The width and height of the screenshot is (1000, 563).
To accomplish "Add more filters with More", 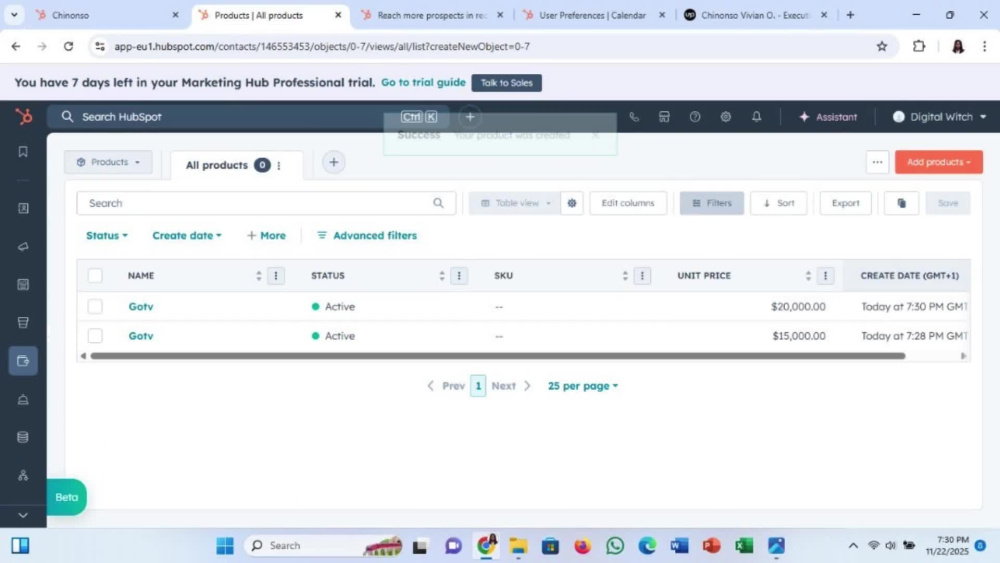I will point(266,235).
